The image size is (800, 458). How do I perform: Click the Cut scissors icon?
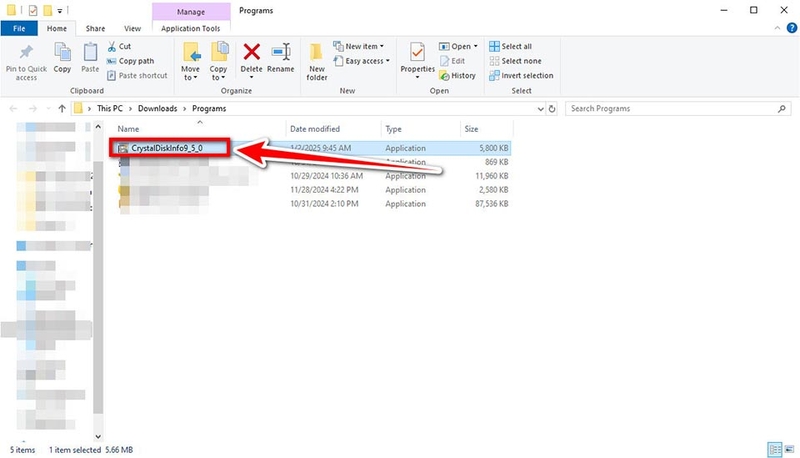coord(112,46)
